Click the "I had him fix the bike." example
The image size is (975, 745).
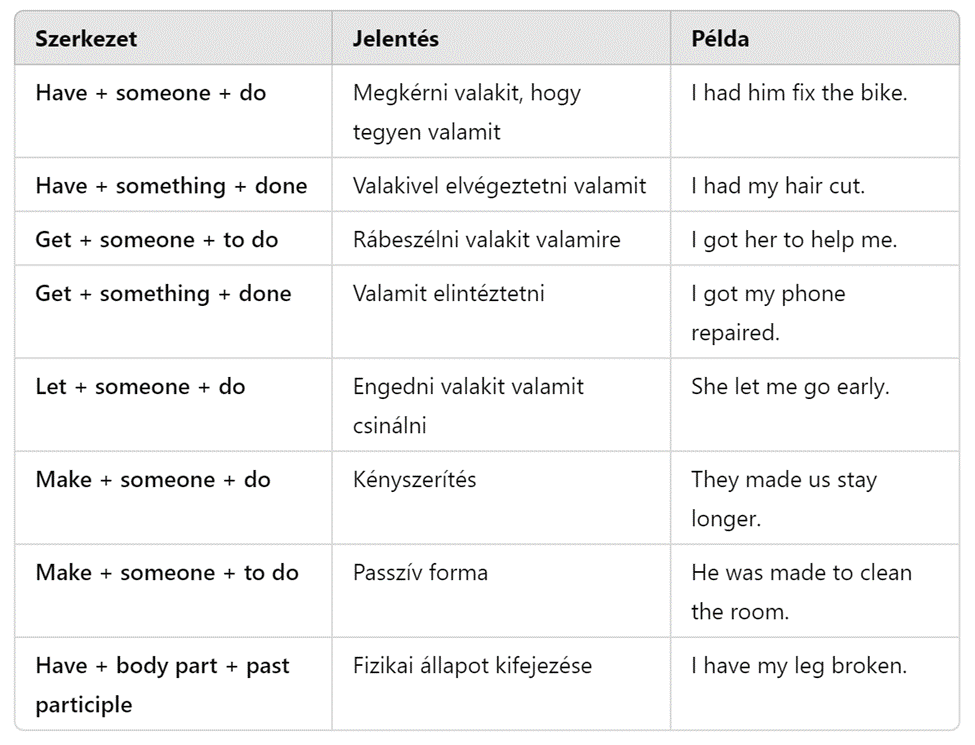pos(799,93)
